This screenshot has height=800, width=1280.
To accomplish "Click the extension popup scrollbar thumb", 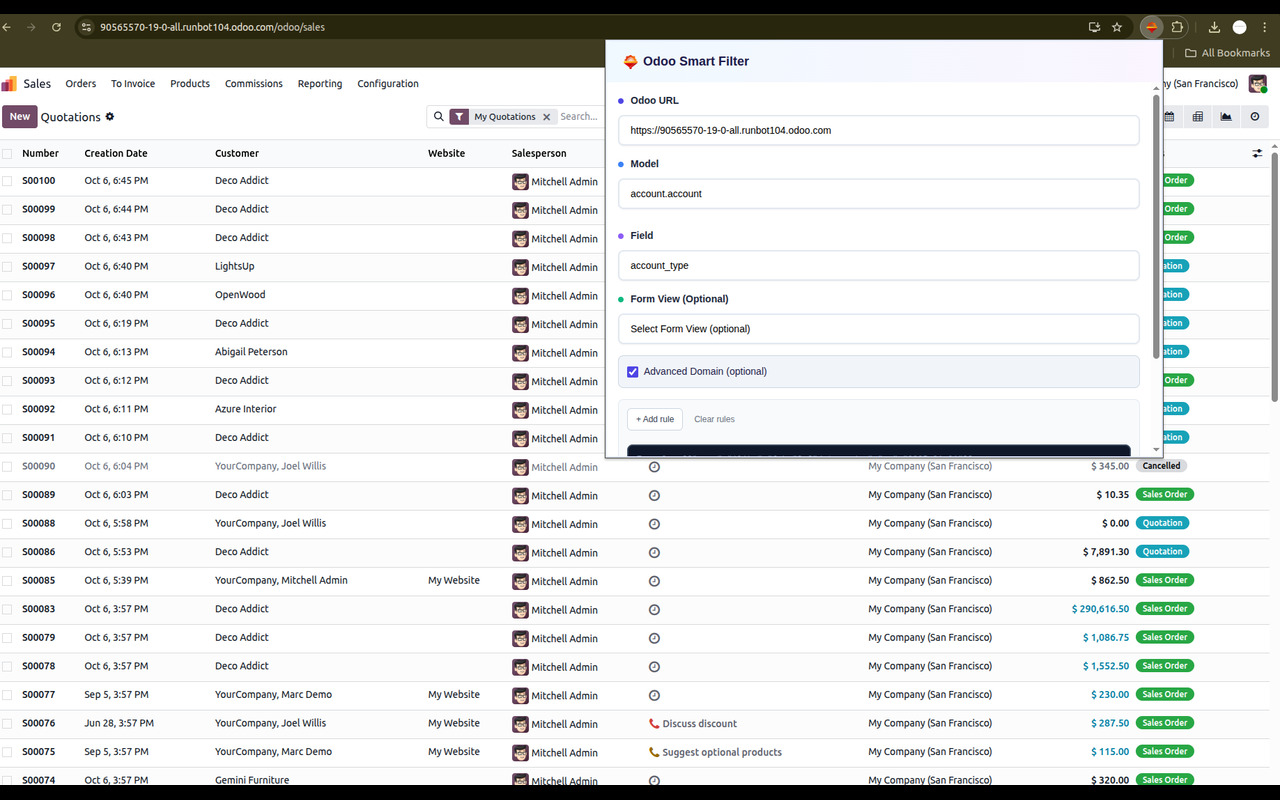I will click(1157, 226).
